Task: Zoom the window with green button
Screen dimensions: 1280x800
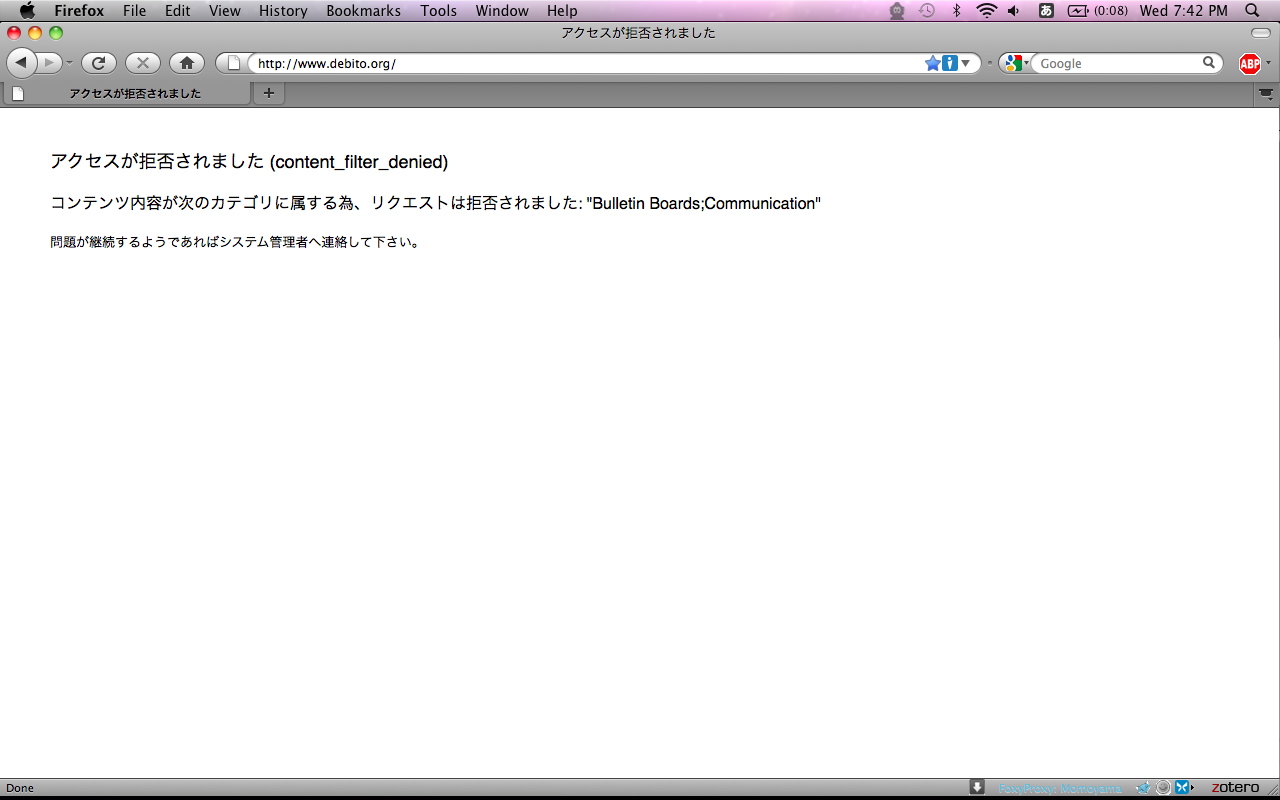Action: (56, 33)
